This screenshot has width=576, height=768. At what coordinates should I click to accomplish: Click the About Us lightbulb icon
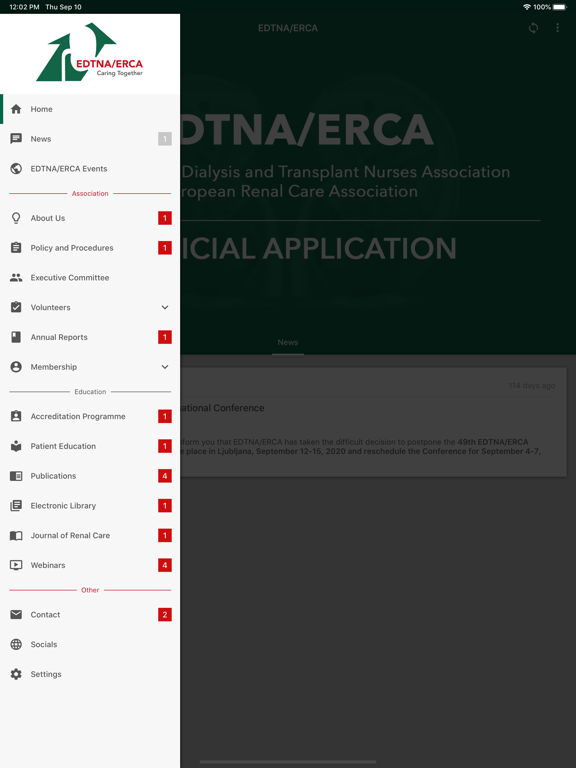16,218
